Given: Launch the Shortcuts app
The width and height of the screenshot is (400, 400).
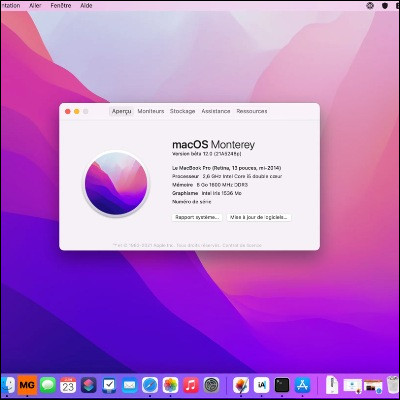Looking at the screenshot, I should click(88, 385).
